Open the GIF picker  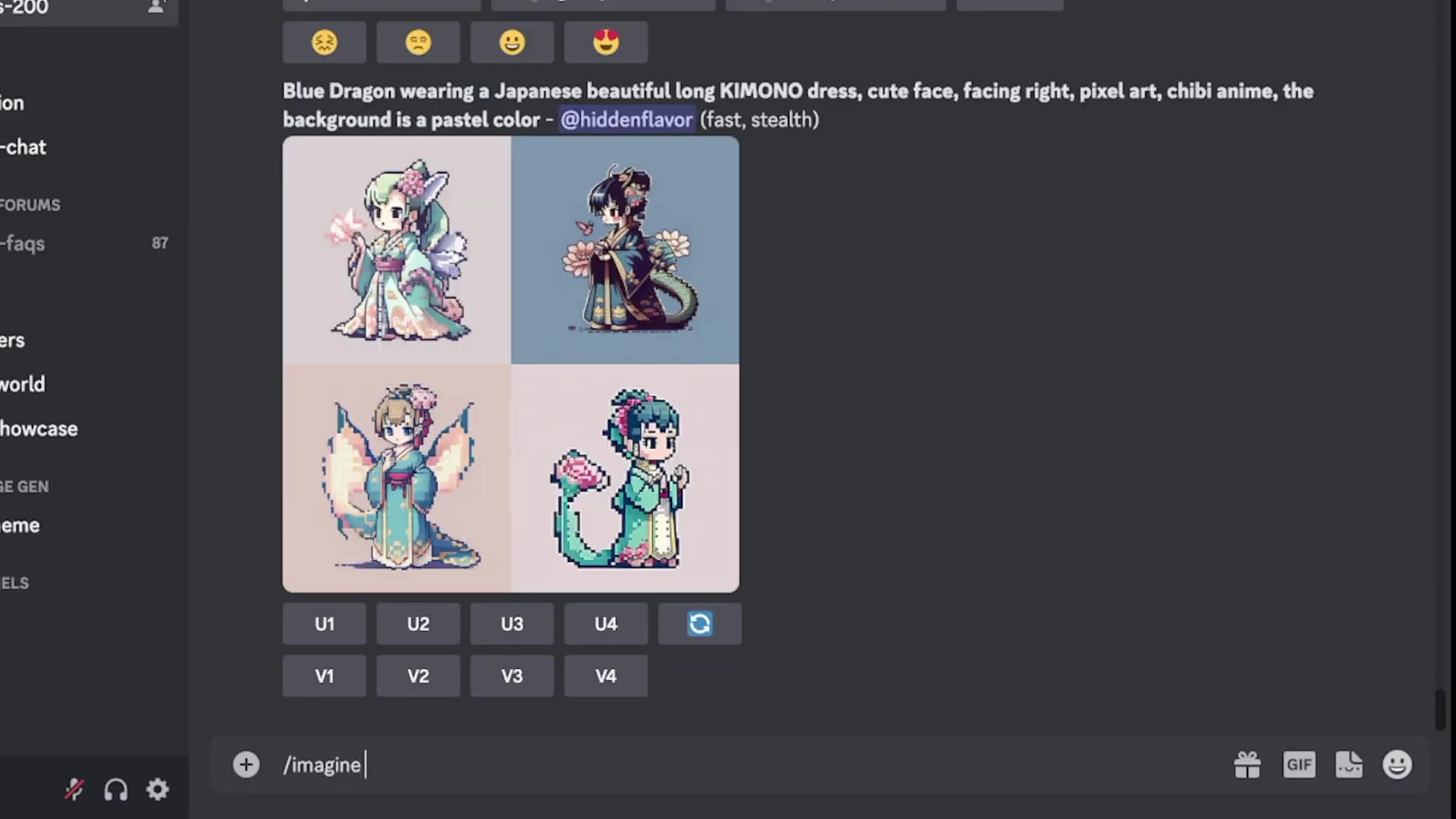pyautogui.click(x=1299, y=764)
